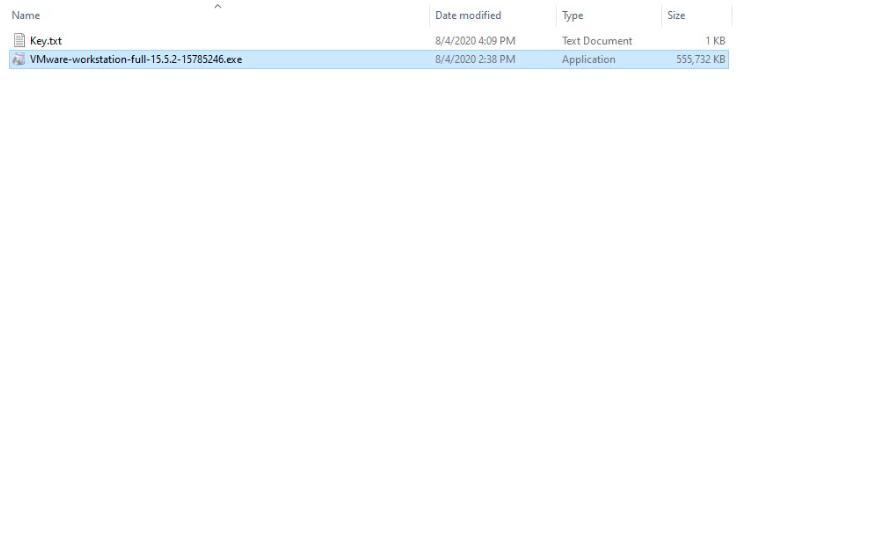This screenshot has height=545, width=888.
Task: Click the Text Document type cell
Action: pos(596,41)
